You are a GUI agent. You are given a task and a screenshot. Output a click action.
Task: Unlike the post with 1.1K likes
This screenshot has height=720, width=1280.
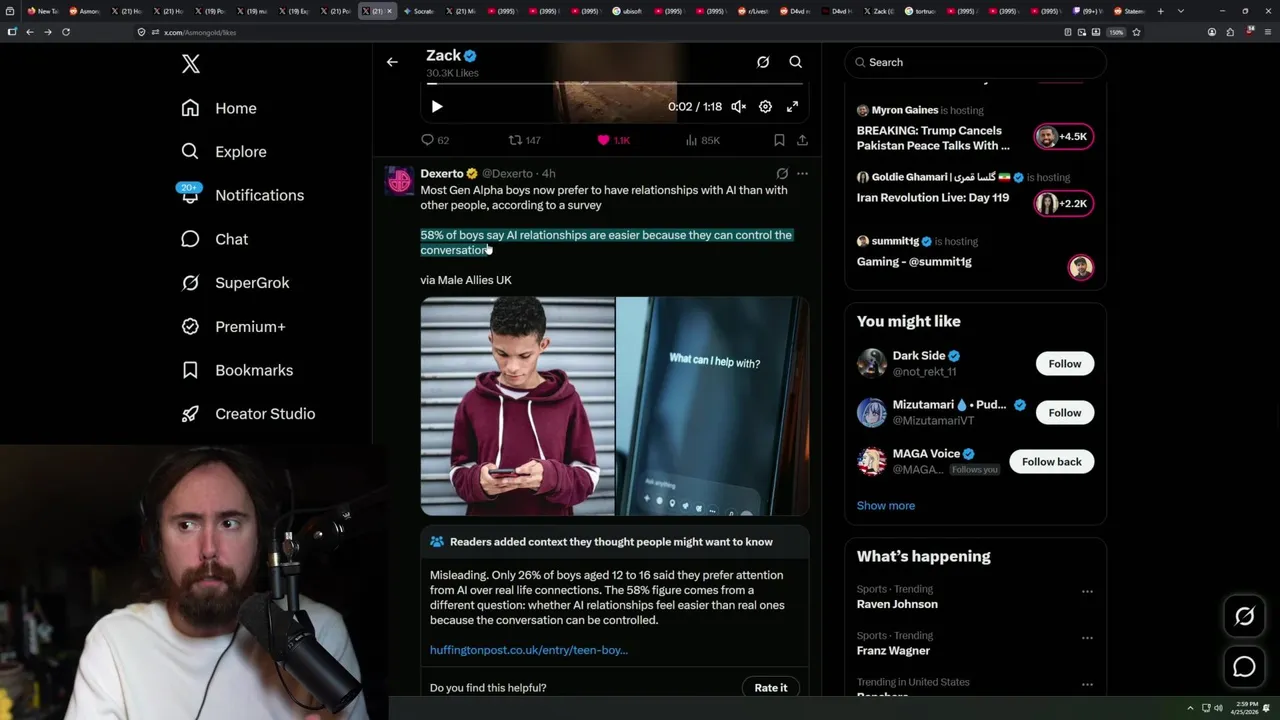tap(613, 140)
